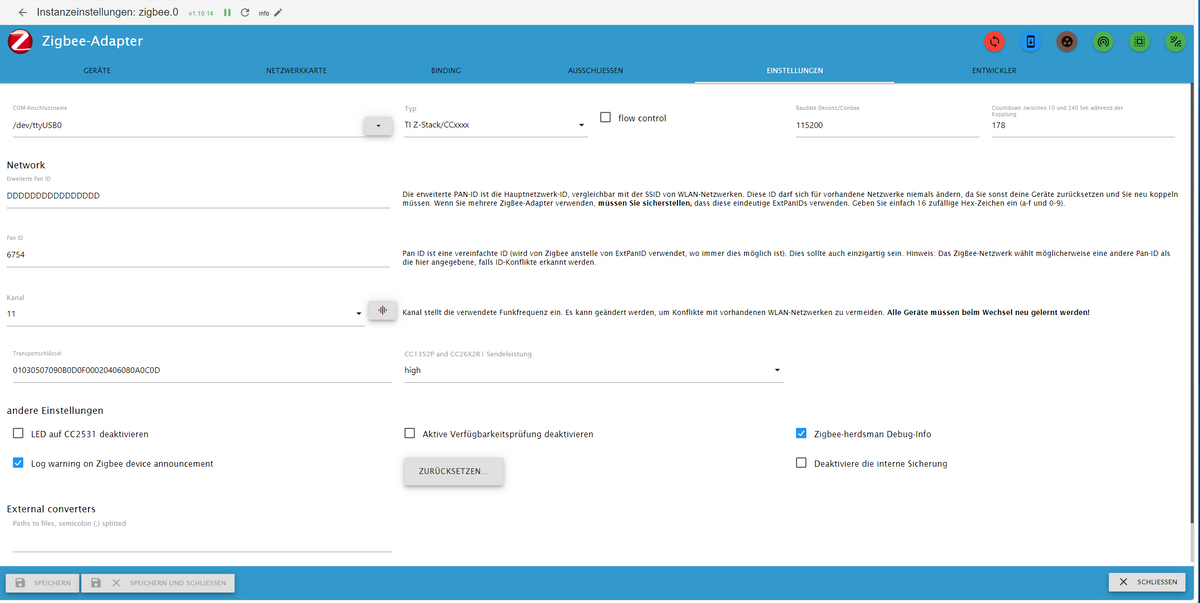Restart the instance with the reload icon

[245, 13]
